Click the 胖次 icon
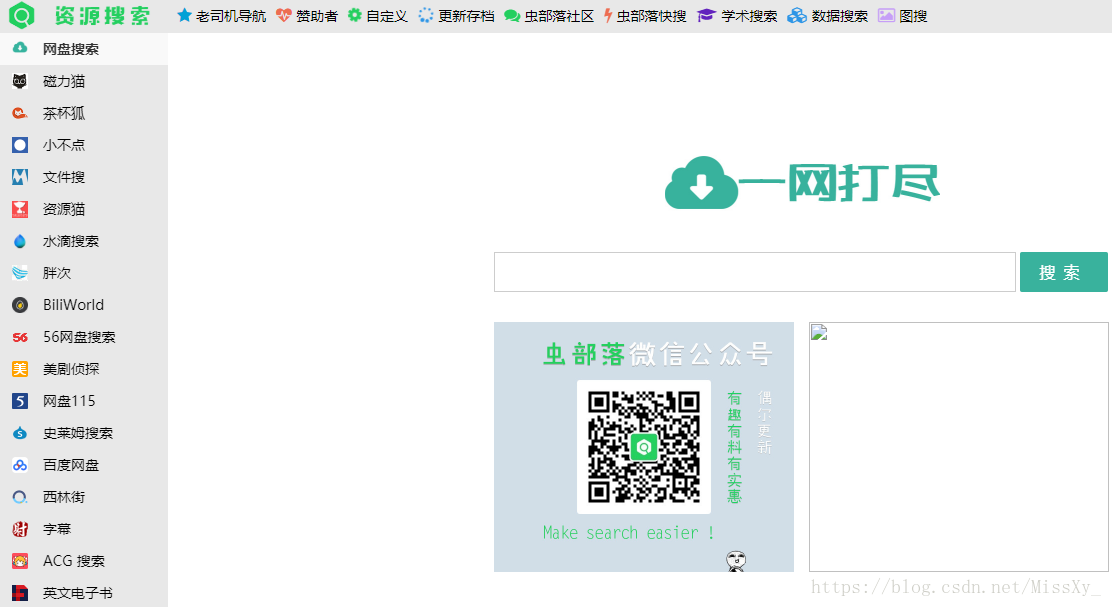 (20, 273)
